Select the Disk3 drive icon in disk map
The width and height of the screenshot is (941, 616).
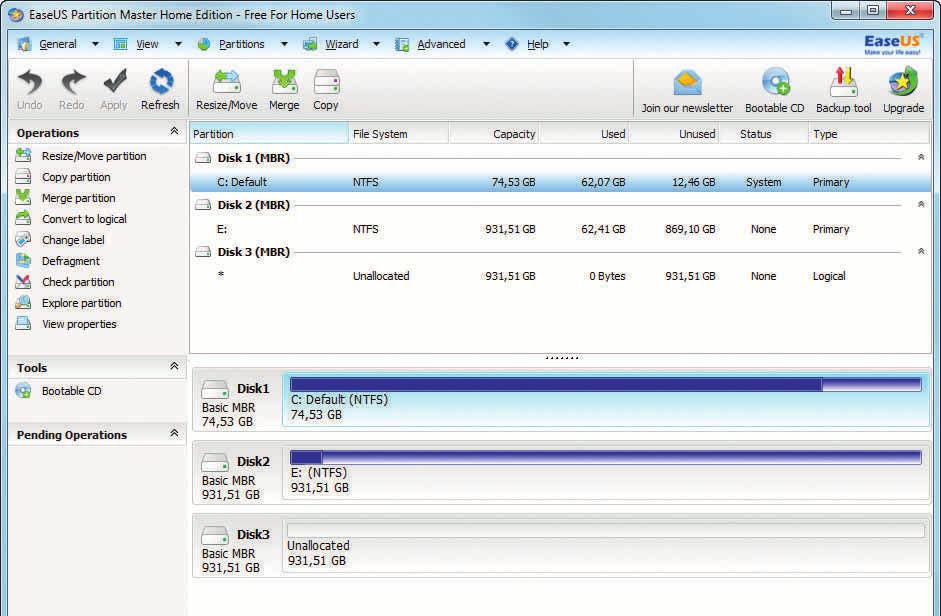(215, 535)
